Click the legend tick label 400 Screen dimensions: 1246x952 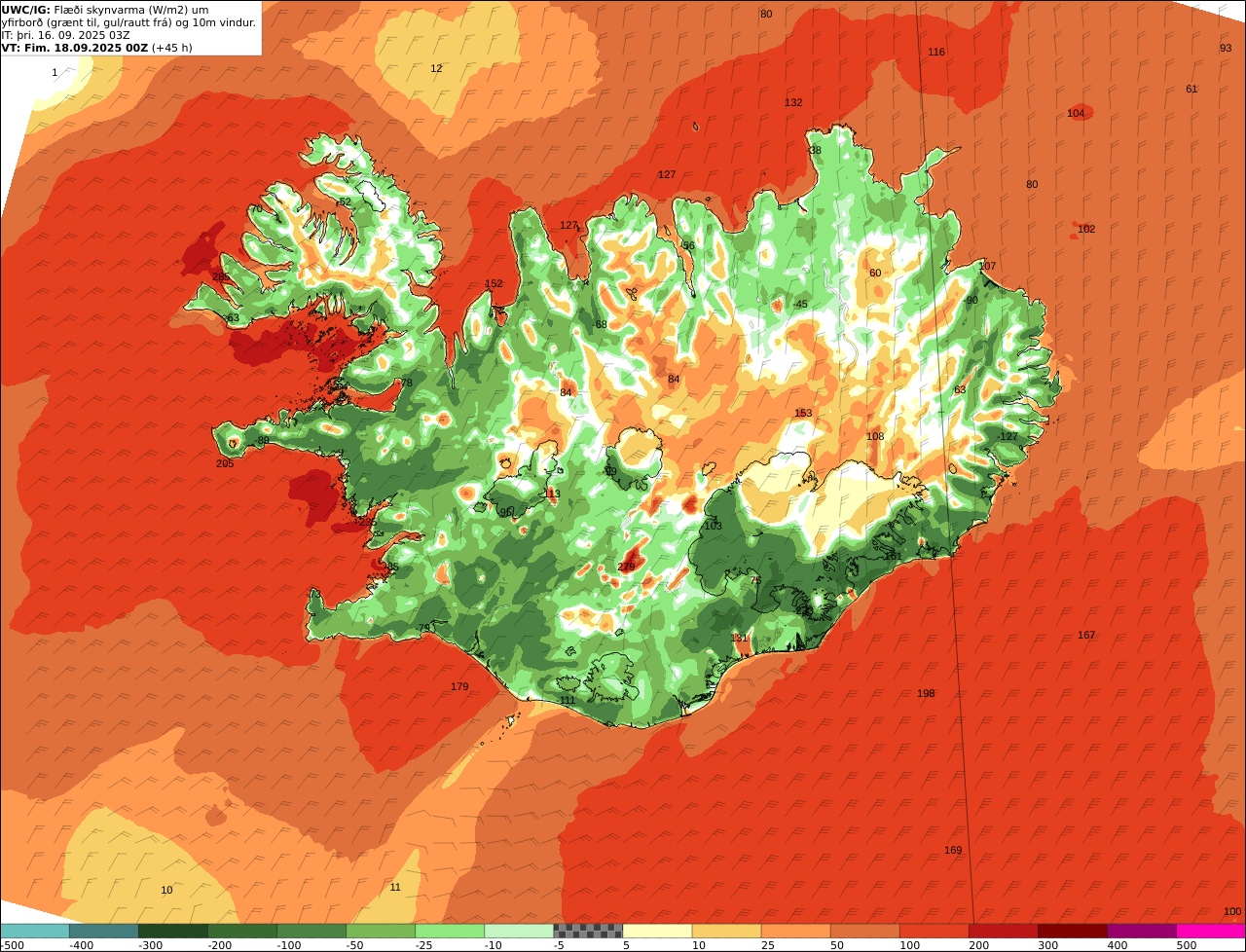tap(1118, 945)
